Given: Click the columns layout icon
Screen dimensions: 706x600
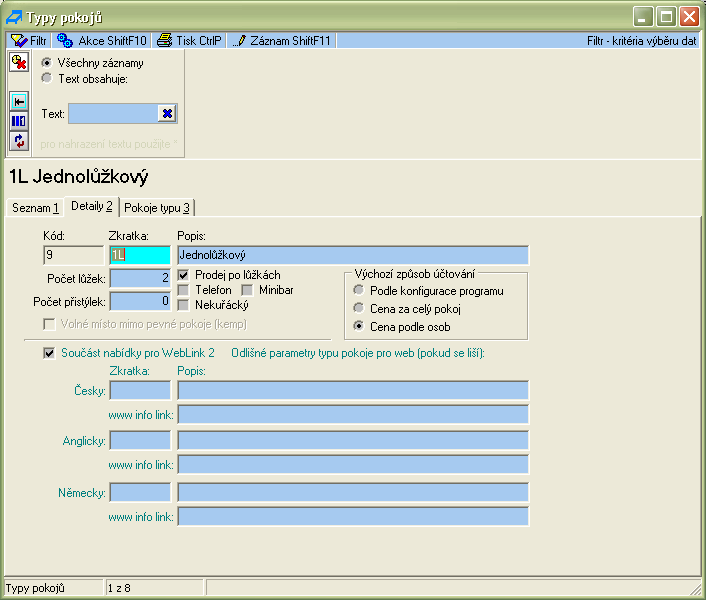Looking at the screenshot, I should point(19,121).
